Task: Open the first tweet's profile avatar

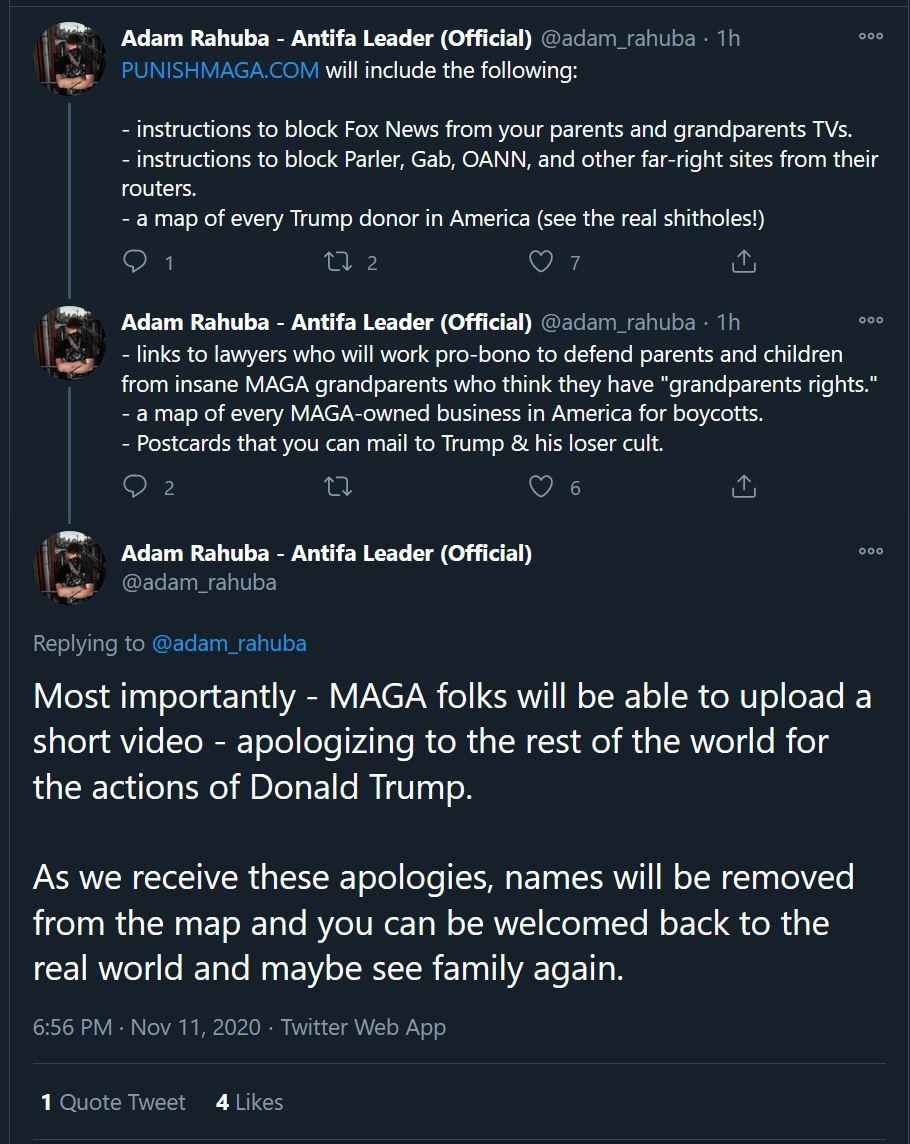Action: pos(70,58)
